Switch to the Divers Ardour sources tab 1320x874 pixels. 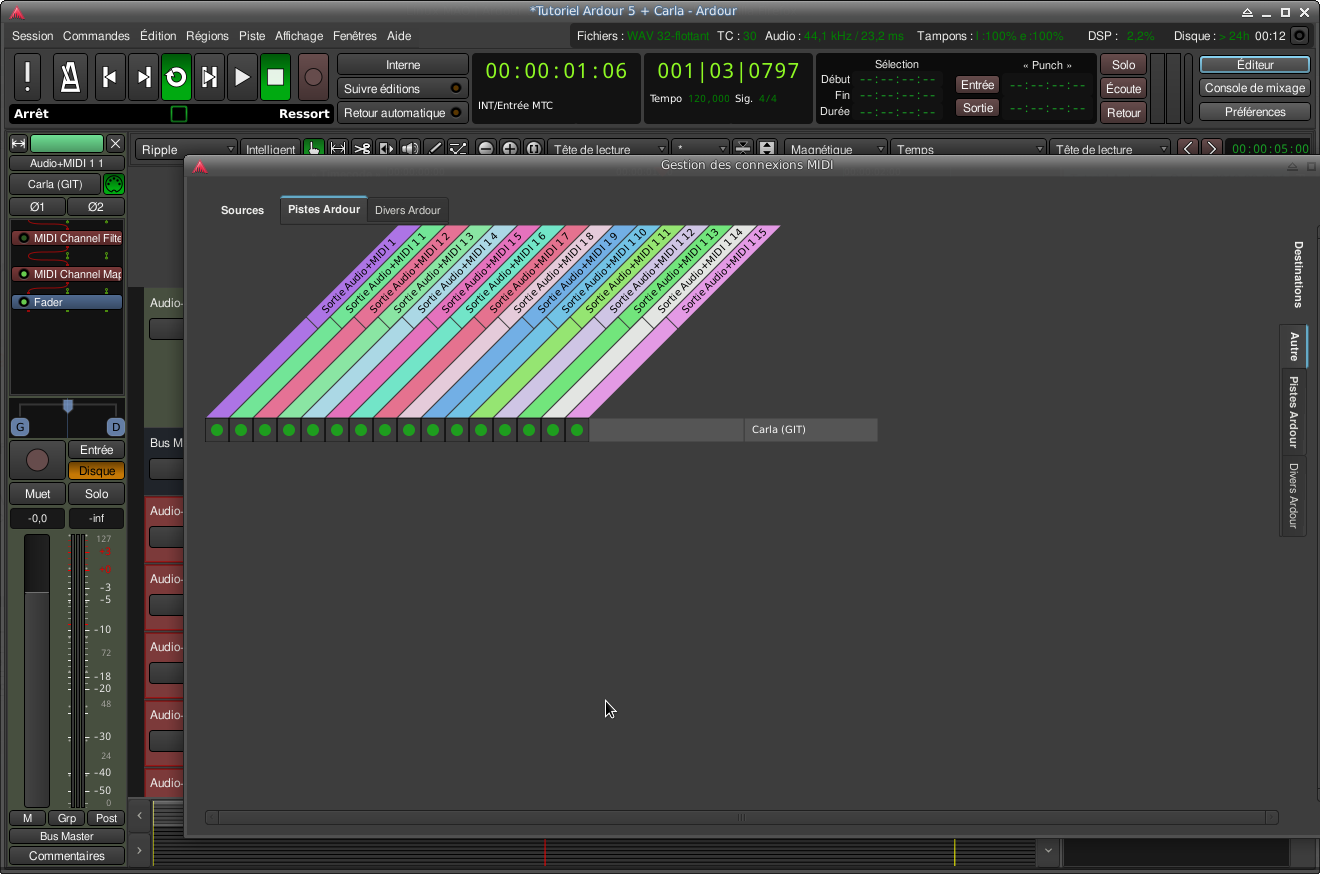pos(408,210)
